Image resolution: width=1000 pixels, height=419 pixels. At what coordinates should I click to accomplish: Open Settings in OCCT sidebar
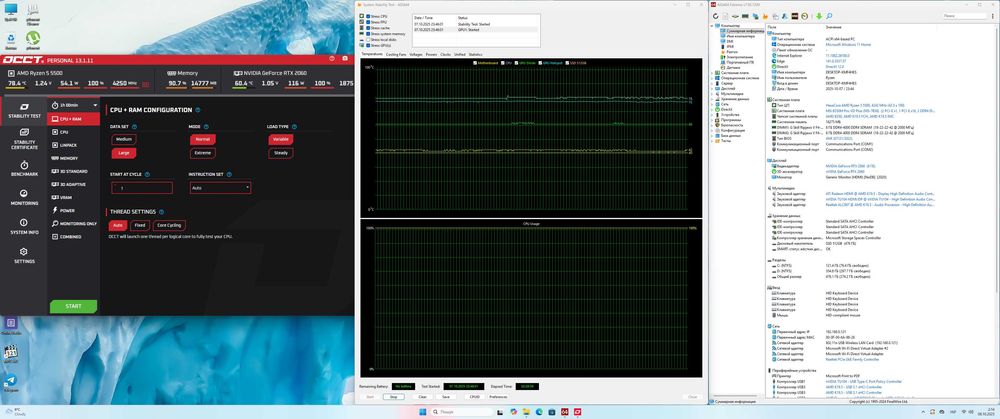[24, 256]
